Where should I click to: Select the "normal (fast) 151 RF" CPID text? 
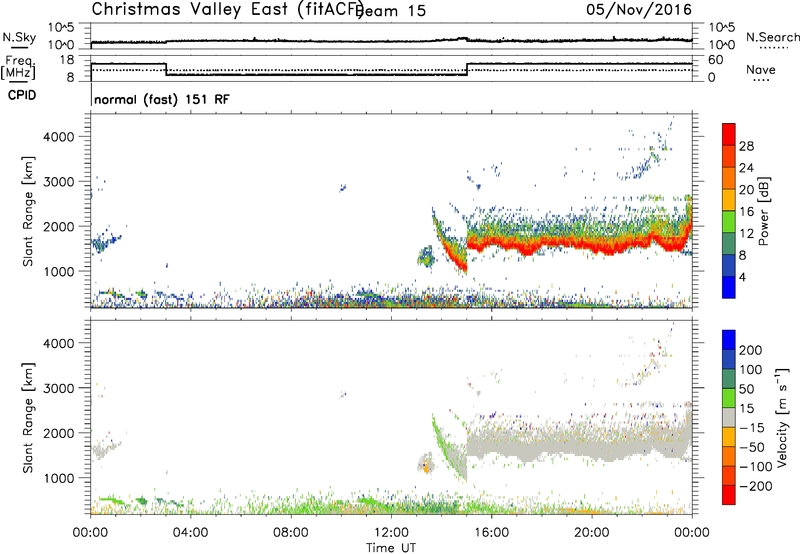click(162, 99)
